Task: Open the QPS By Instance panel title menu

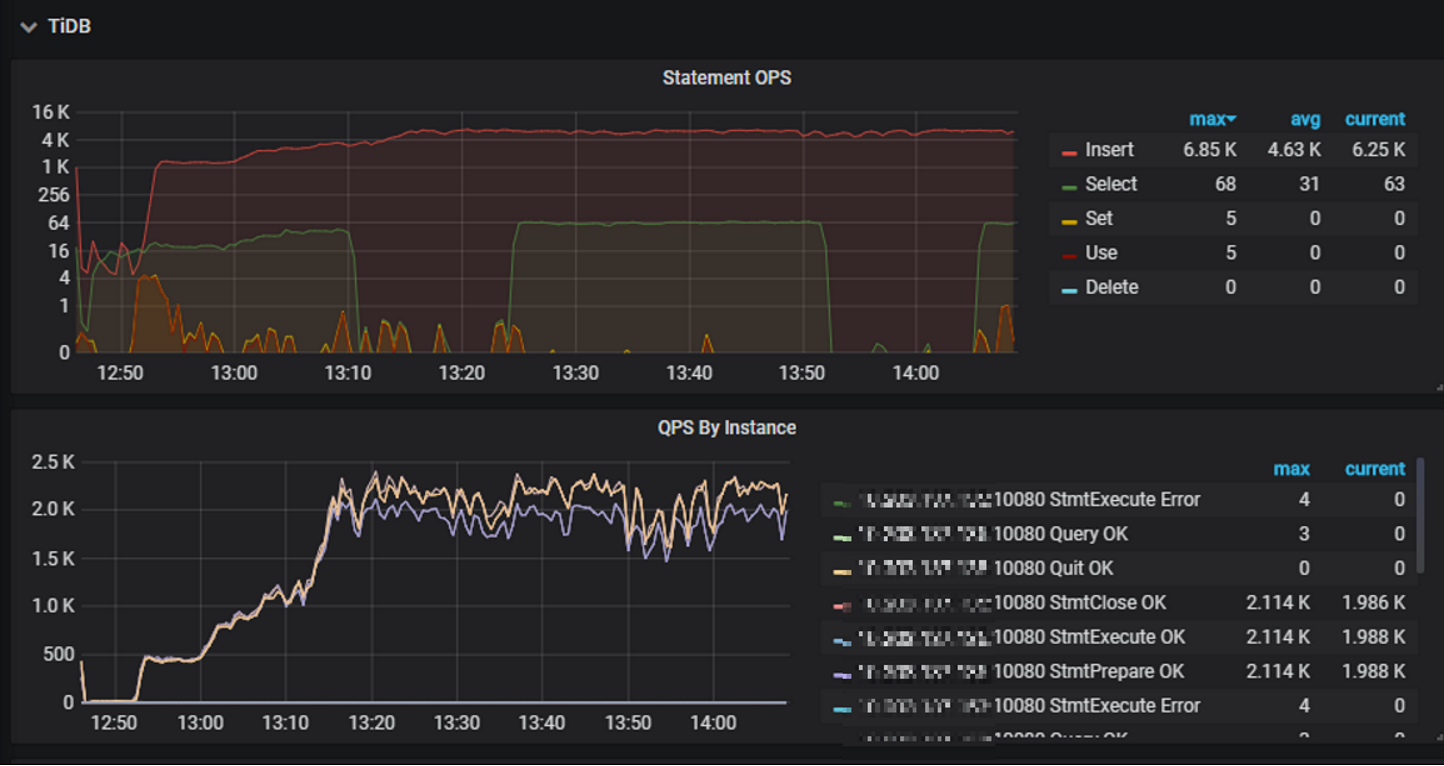Action: pos(727,427)
